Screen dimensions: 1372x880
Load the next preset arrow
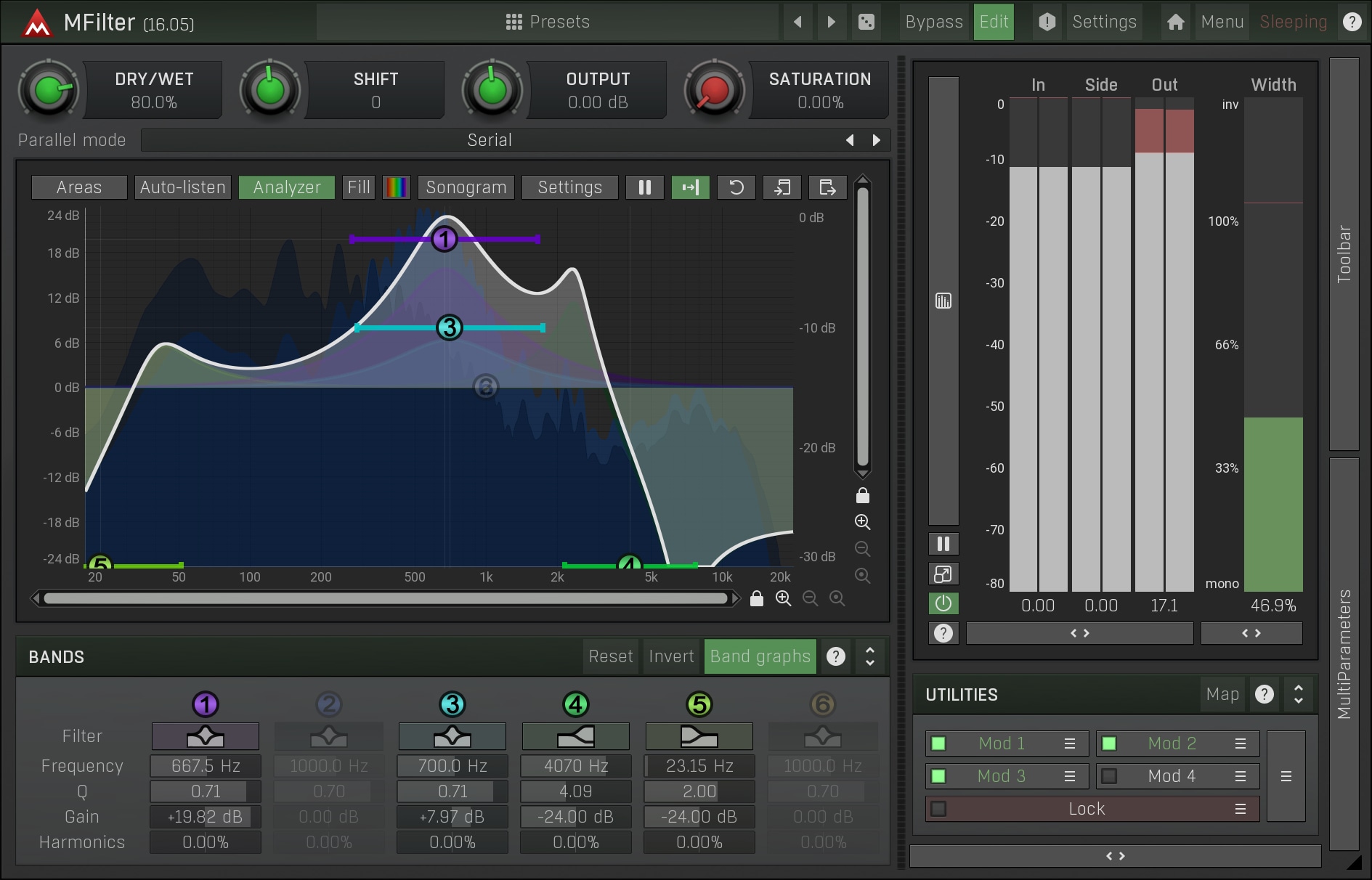pos(832,22)
